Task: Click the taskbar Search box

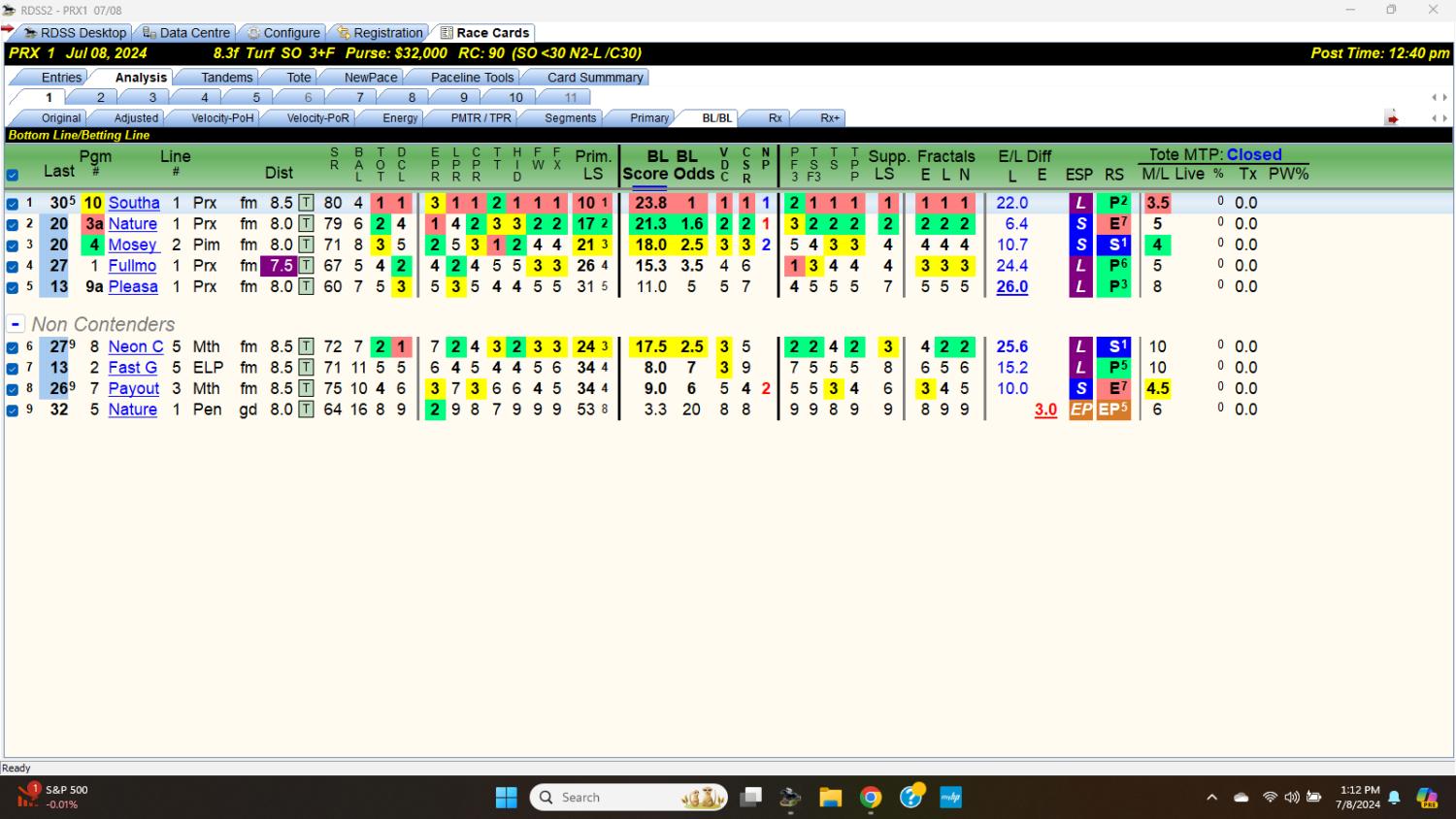Action: (x=628, y=798)
